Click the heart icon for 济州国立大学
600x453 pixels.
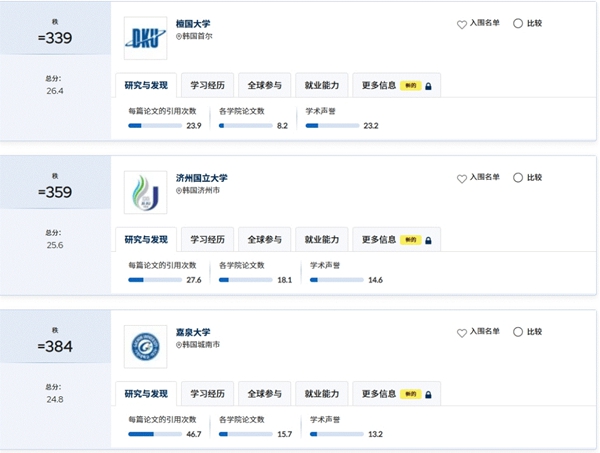click(x=462, y=179)
